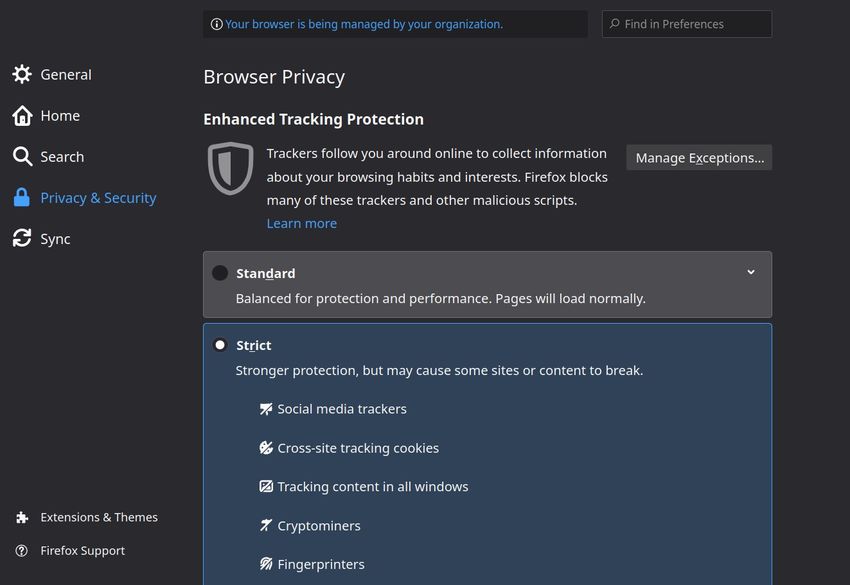Click the Cryptominers text
The width and height of the screenshot is (850, 585).
coord(319,525)
